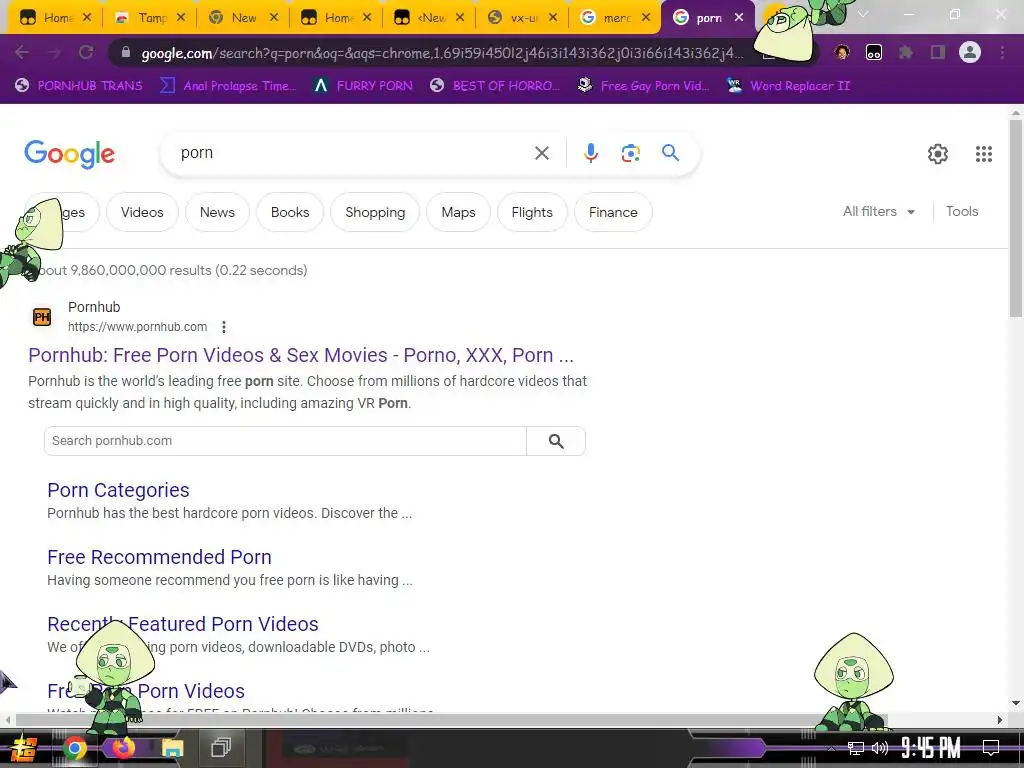Screen dimensions: 1024x768
Task: Open the volume control in the system tray
Action: point(880,748)
